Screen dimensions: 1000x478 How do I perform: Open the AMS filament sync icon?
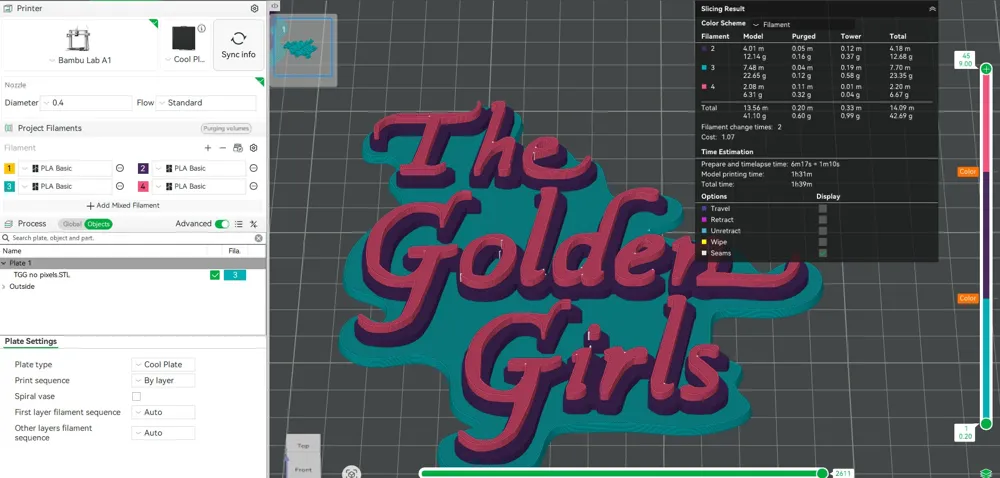(x=238, y=148)
